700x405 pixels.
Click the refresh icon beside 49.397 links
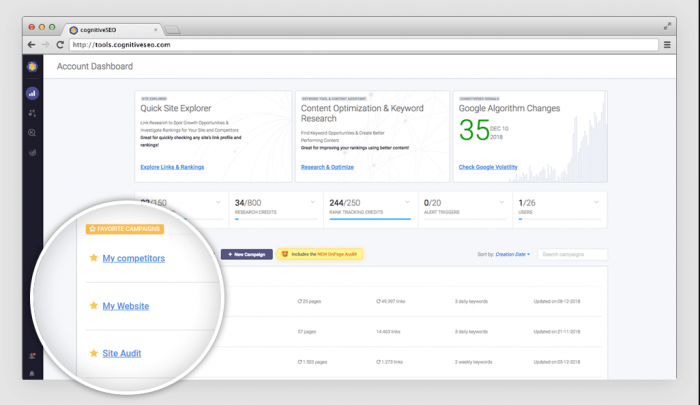coord(378,301)
